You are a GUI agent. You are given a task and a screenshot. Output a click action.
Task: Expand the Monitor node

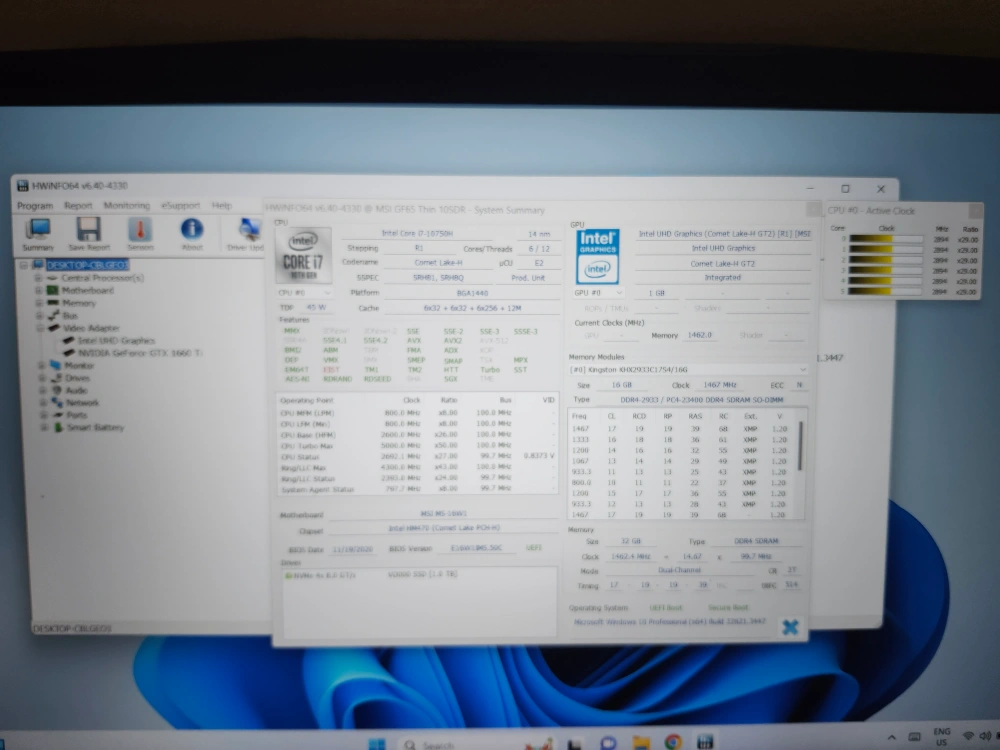41,365
